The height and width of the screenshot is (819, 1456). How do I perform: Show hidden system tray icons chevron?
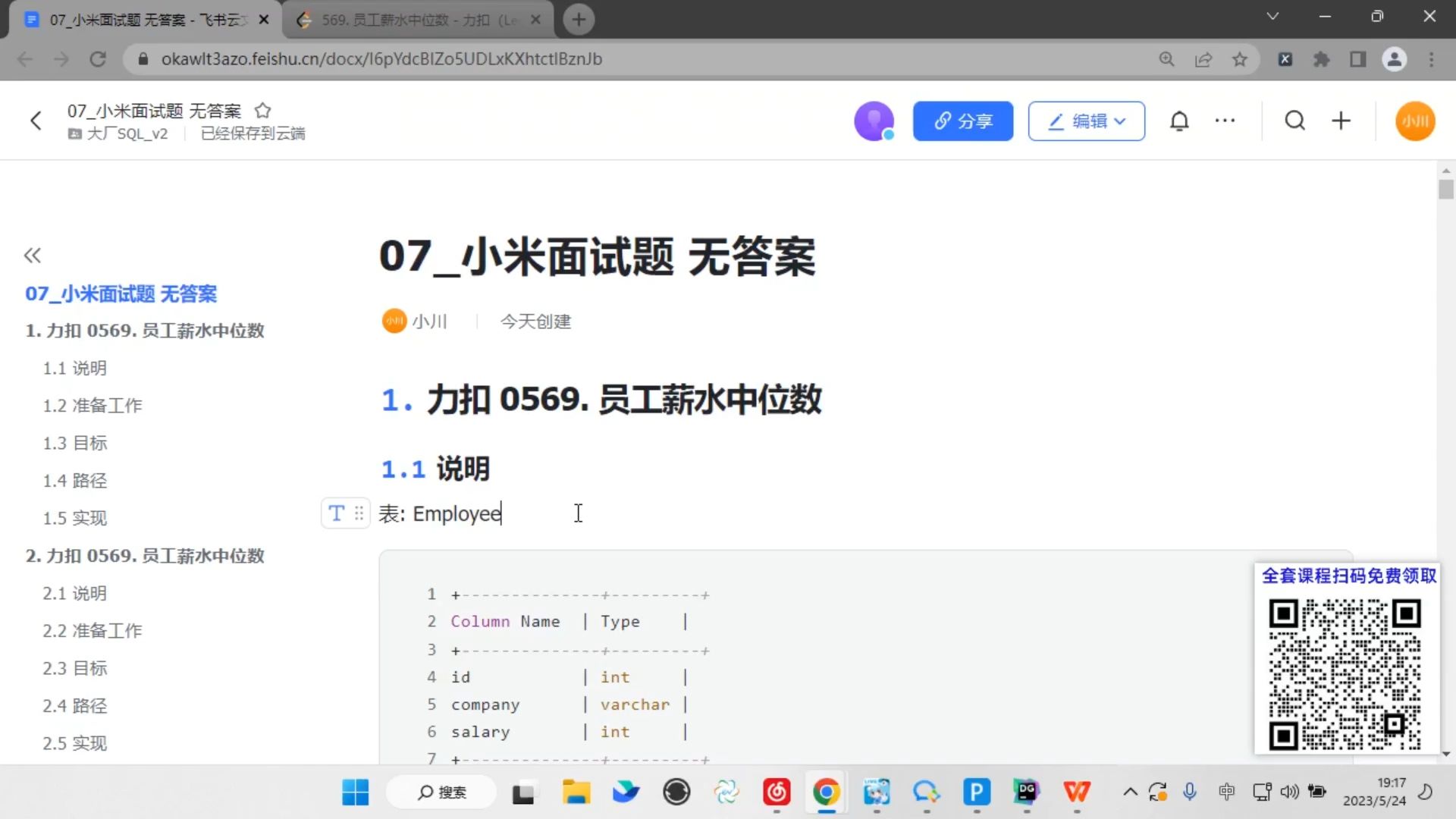1130,792
